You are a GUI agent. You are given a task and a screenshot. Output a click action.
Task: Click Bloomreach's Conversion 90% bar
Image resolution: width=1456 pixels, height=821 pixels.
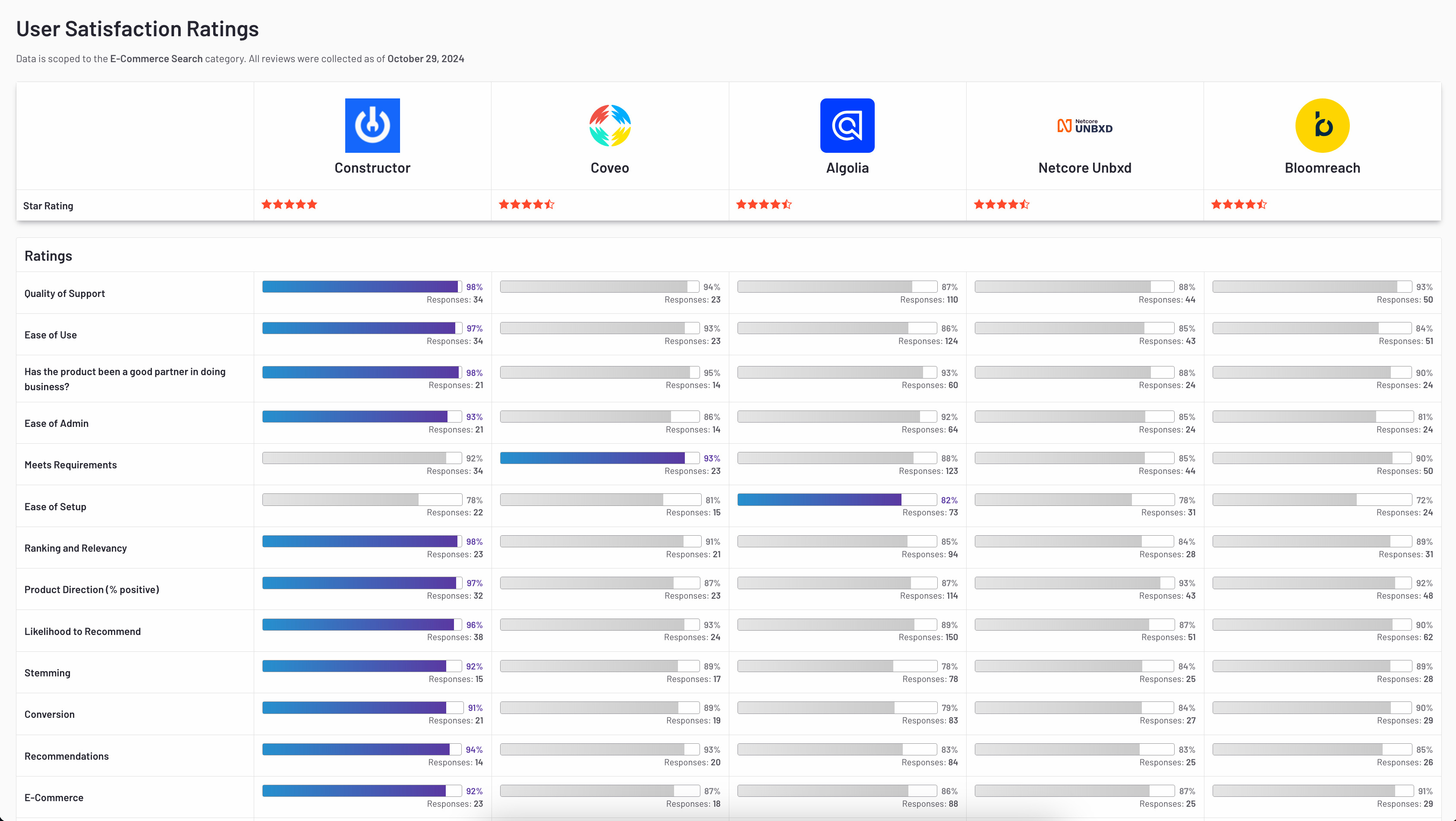pos(1312,708)
